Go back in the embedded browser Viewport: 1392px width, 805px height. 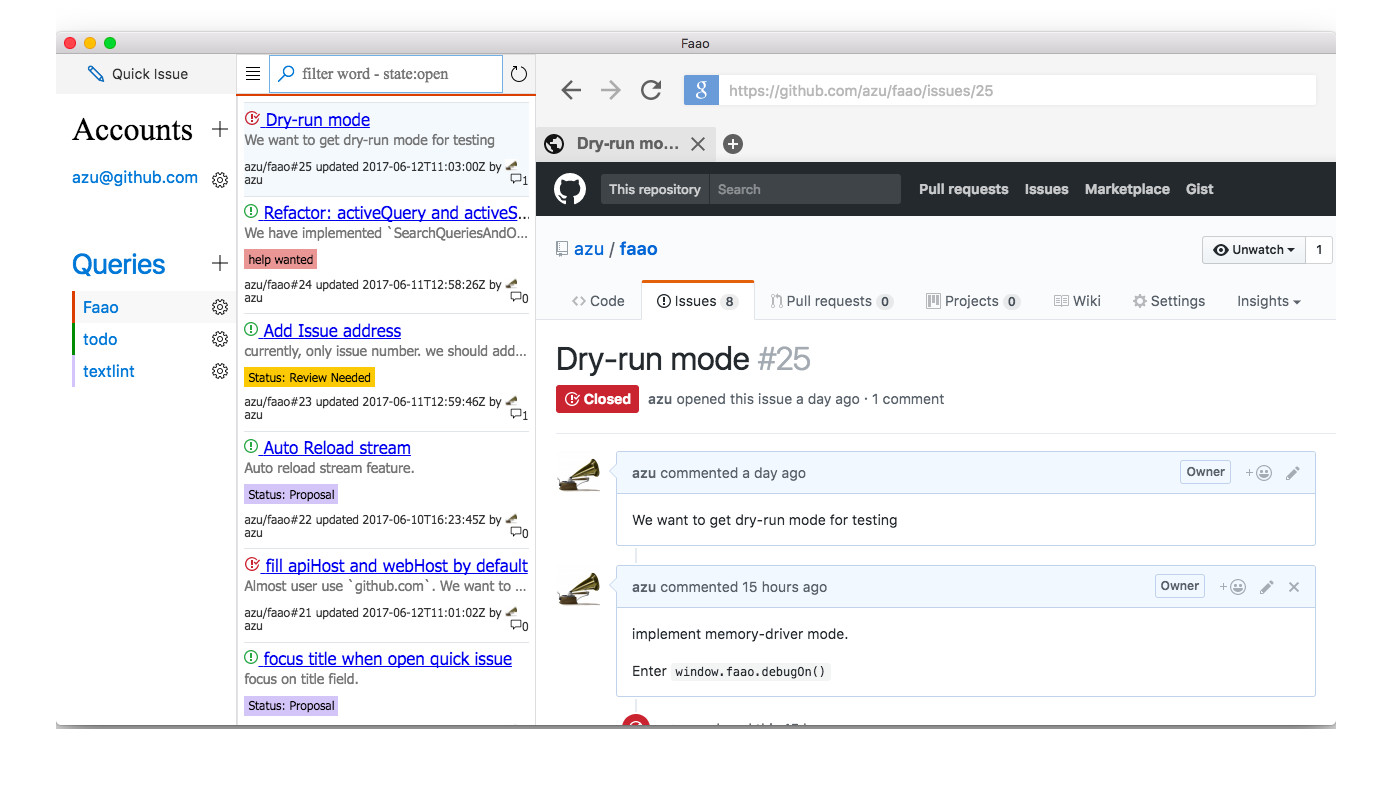coord(571,90)
